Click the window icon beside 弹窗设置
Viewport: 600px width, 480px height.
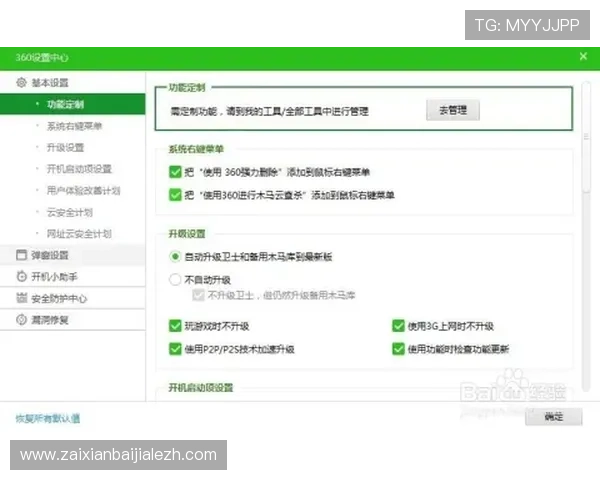coord(21,255)
